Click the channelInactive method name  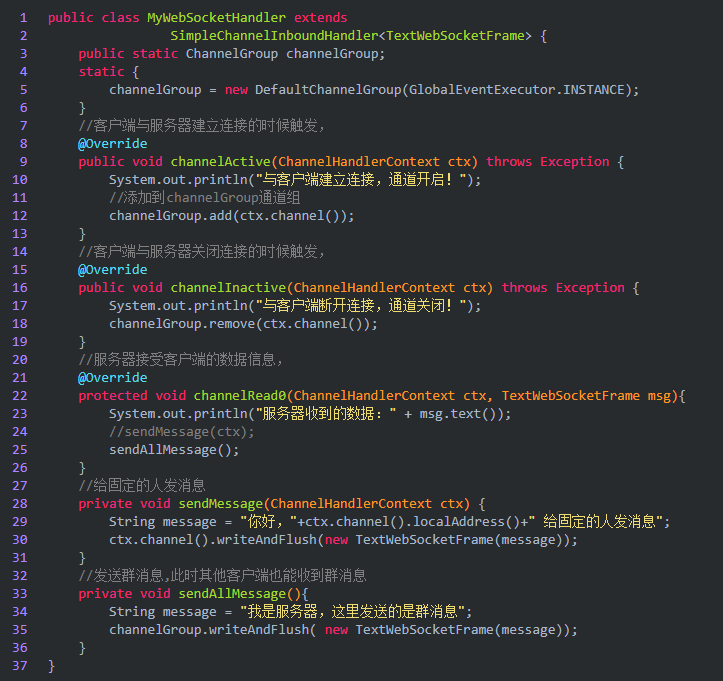click(228, 288)
